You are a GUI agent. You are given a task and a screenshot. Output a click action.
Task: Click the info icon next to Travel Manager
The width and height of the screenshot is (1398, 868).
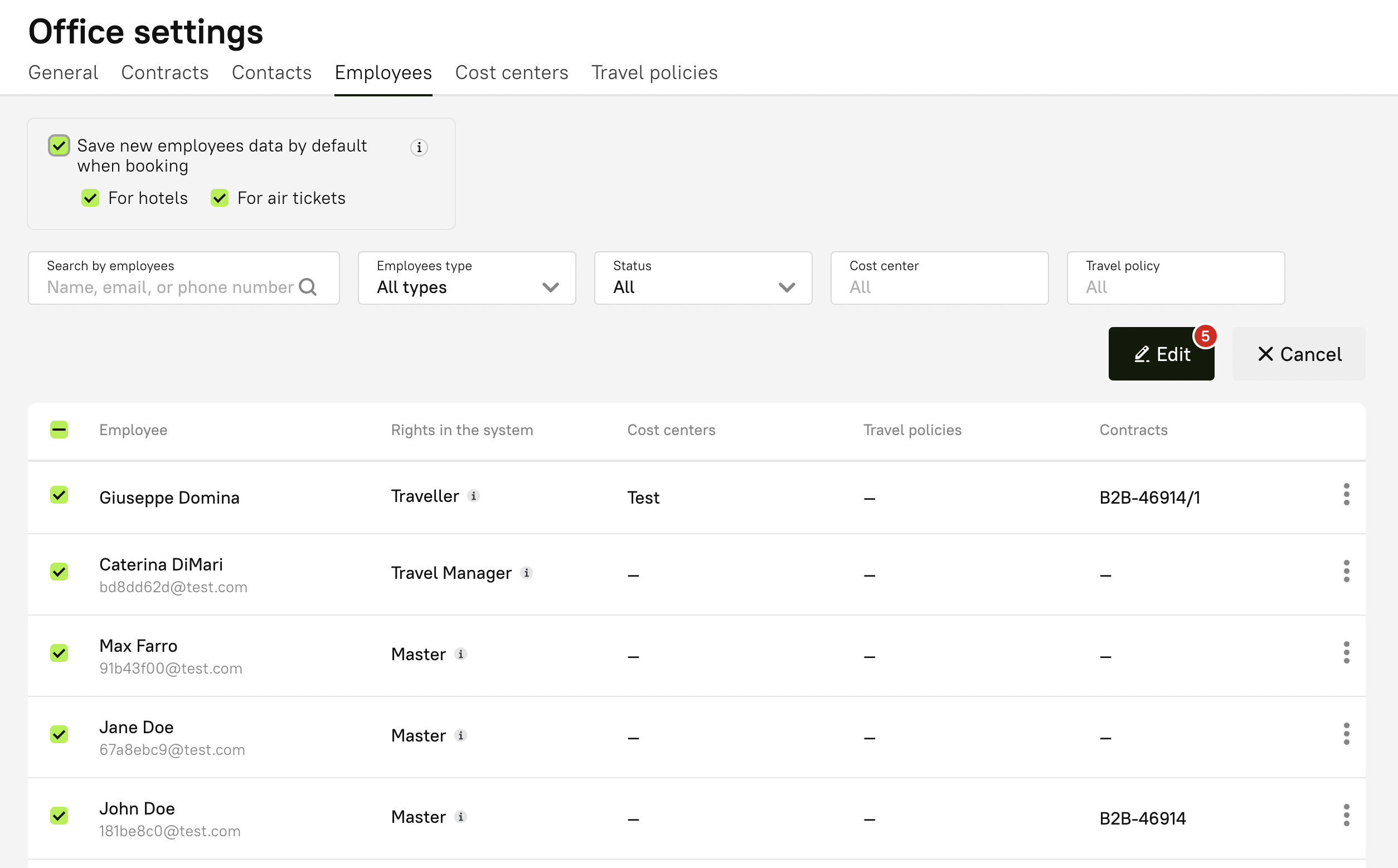coord(527,572)
